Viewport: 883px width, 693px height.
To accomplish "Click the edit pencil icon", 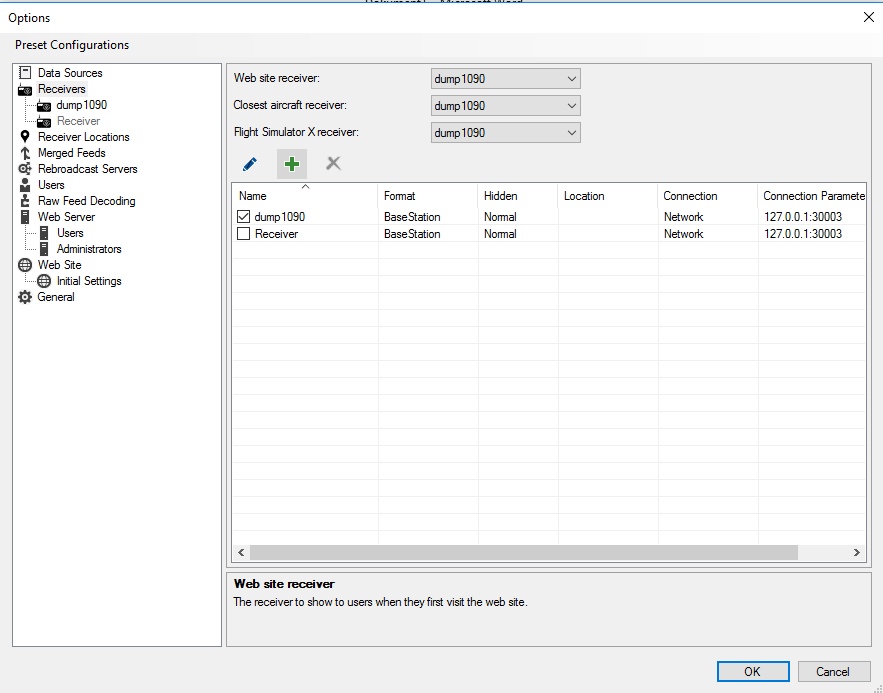I will point(249,164).
